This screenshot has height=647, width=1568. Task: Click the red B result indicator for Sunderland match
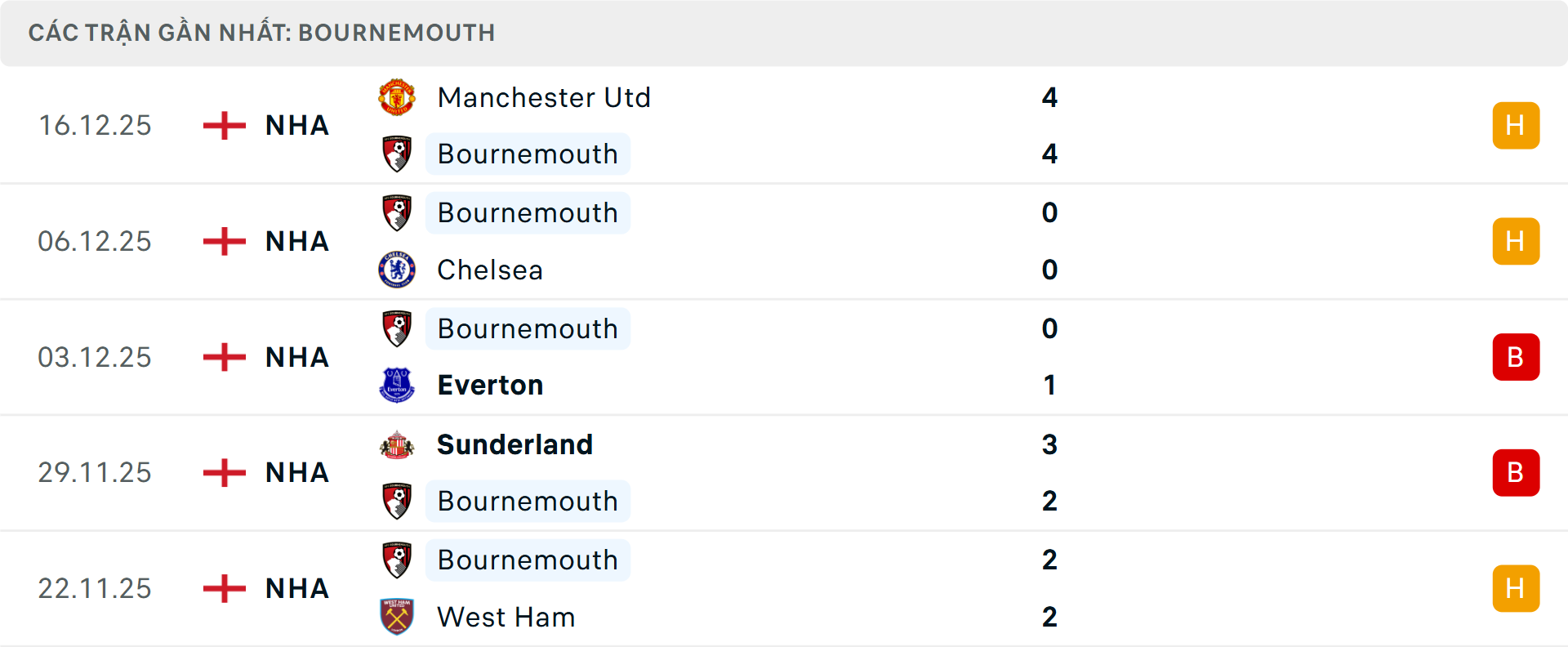coord(1516,472)
